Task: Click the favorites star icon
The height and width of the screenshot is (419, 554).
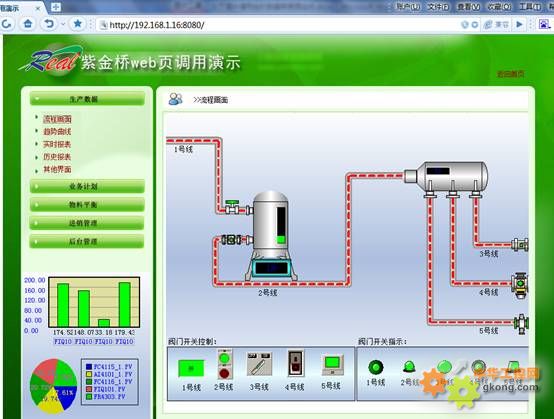Action: pos(77,24)
